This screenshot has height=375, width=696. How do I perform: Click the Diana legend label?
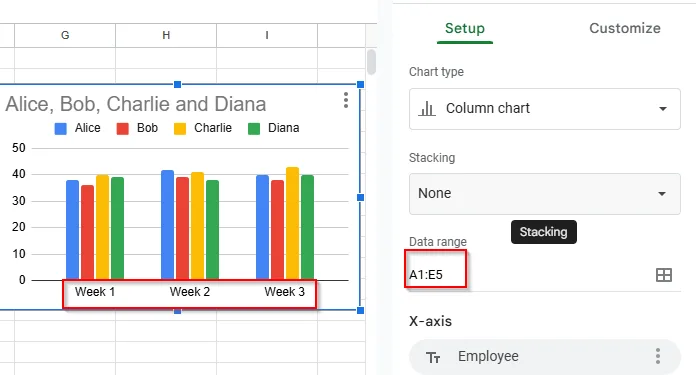(x=284, y=128)
